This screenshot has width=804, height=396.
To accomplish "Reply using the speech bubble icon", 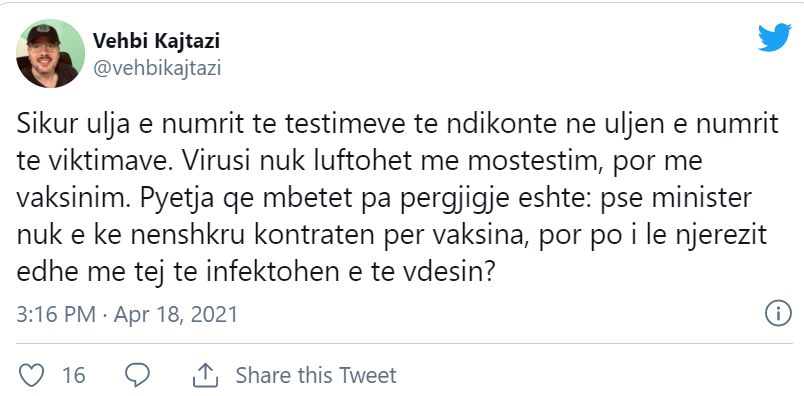I will click(x=137, y=375).
